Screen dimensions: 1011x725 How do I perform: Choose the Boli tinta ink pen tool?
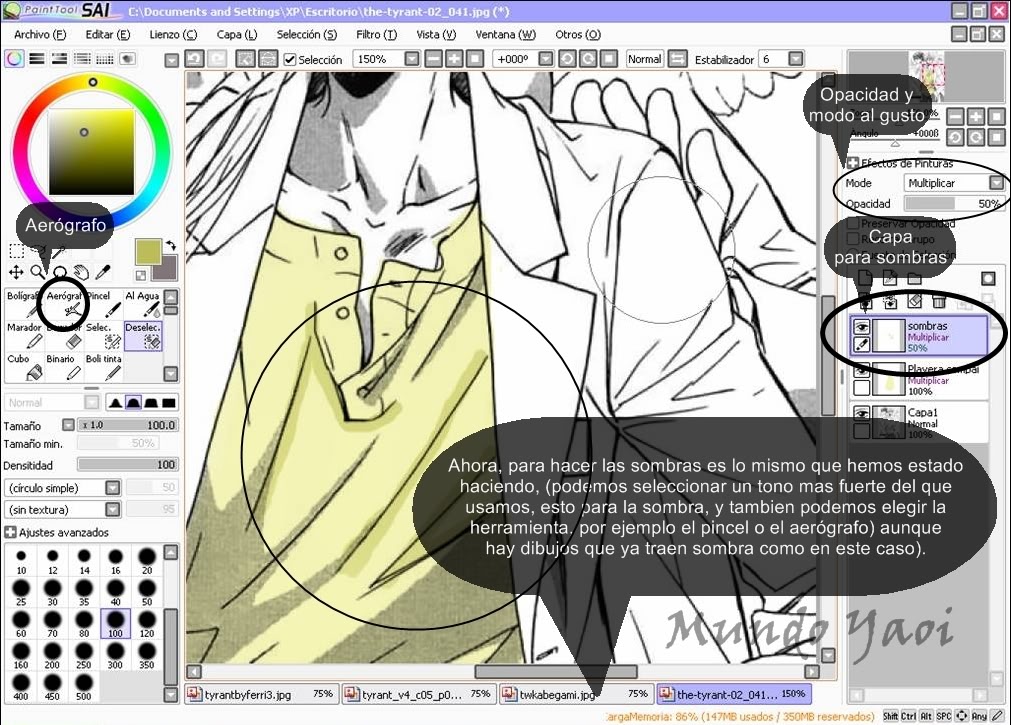click(x=103, y=366)
